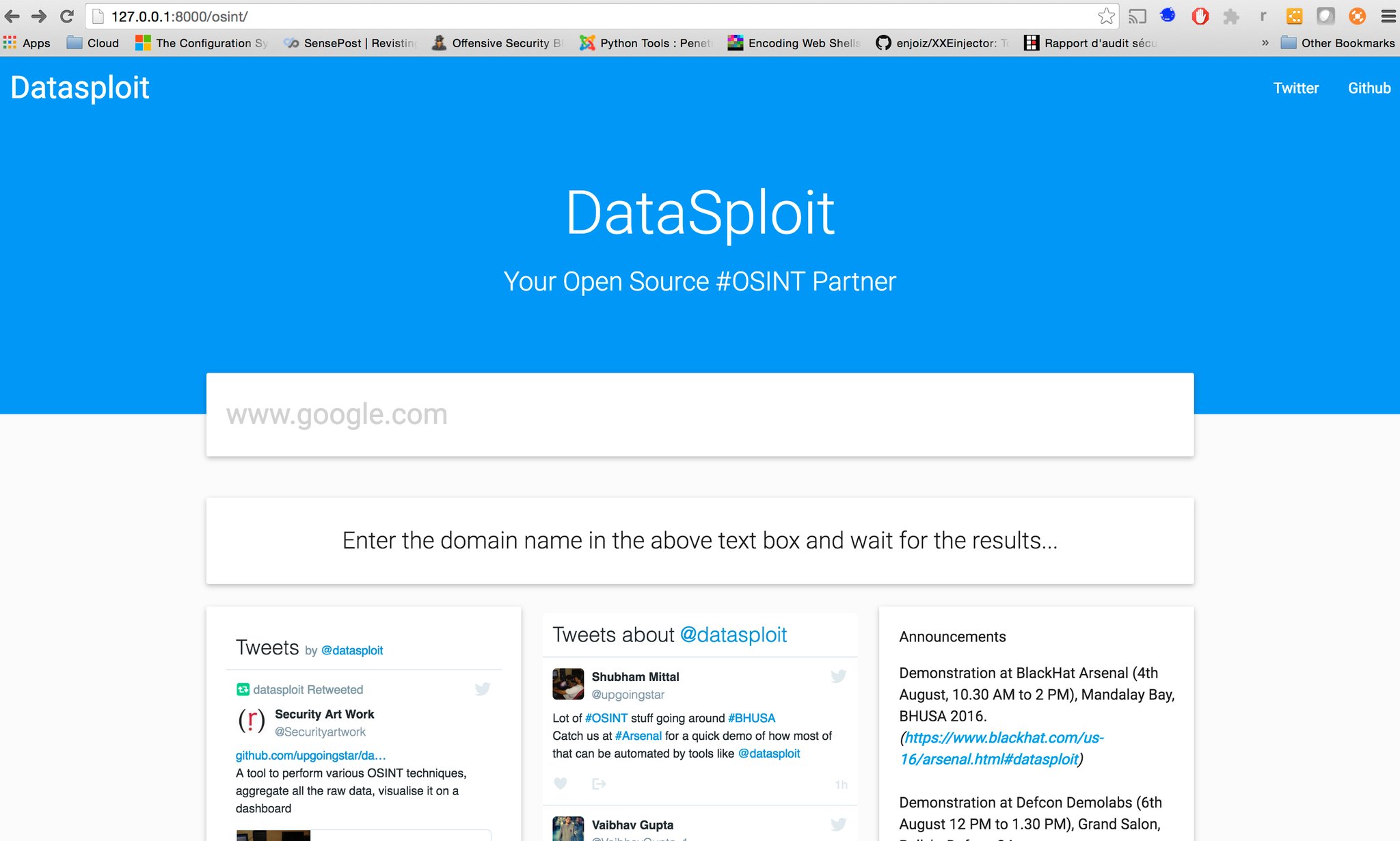Click @datasploit in Tweets about heading

(x=733, y=635)
